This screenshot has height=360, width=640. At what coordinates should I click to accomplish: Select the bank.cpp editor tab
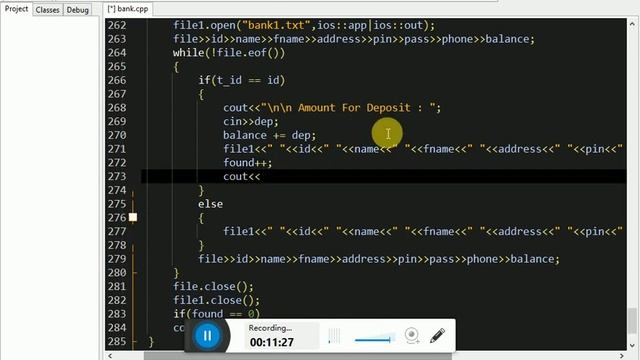[128, 9]
